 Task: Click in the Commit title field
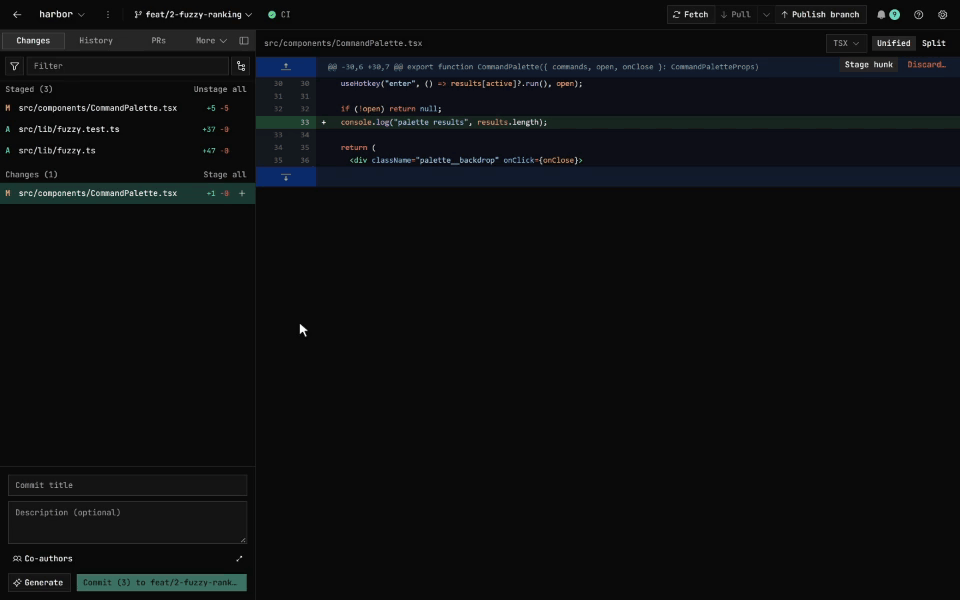(127, 485)
